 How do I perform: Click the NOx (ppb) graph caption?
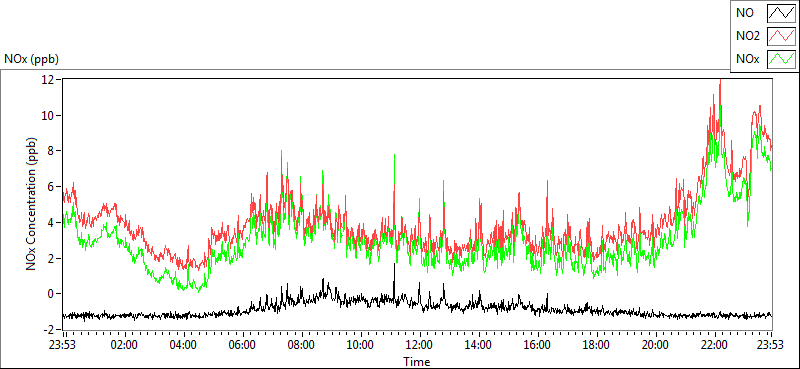coord(32,59)
